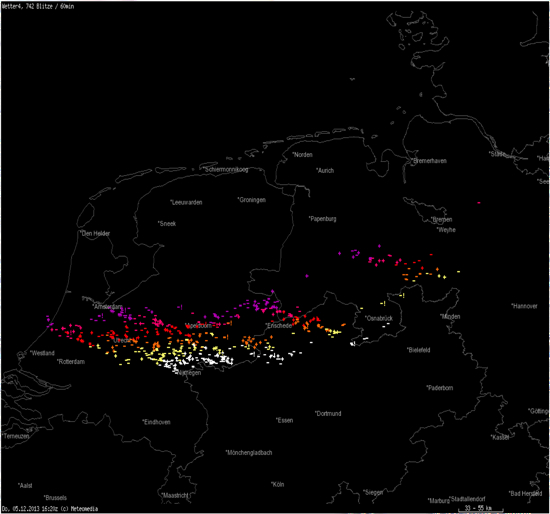The image size is (550, 514).
Task: Click the Maastricht city label
Action: pos(175,495)
